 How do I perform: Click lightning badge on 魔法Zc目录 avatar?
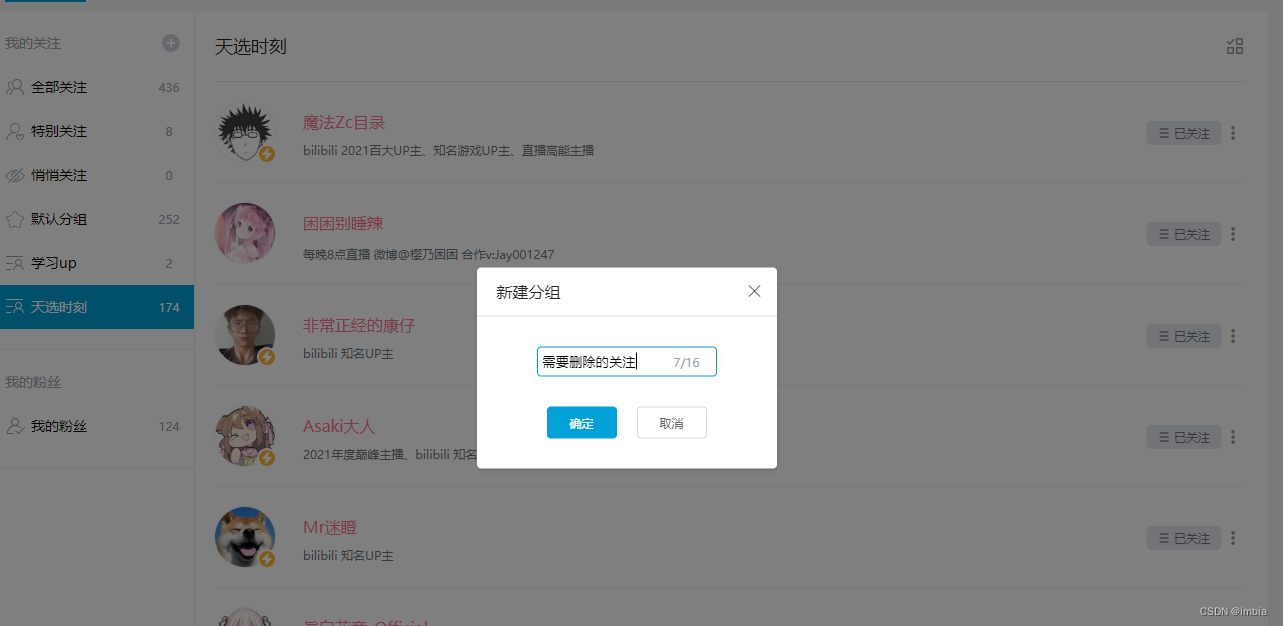pyautogui.click(x=267, y=154)
